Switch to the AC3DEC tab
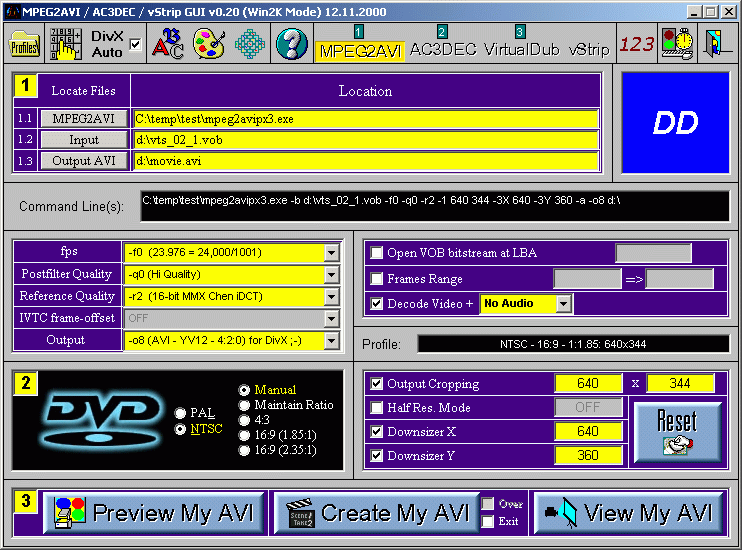 coord(442,48)
